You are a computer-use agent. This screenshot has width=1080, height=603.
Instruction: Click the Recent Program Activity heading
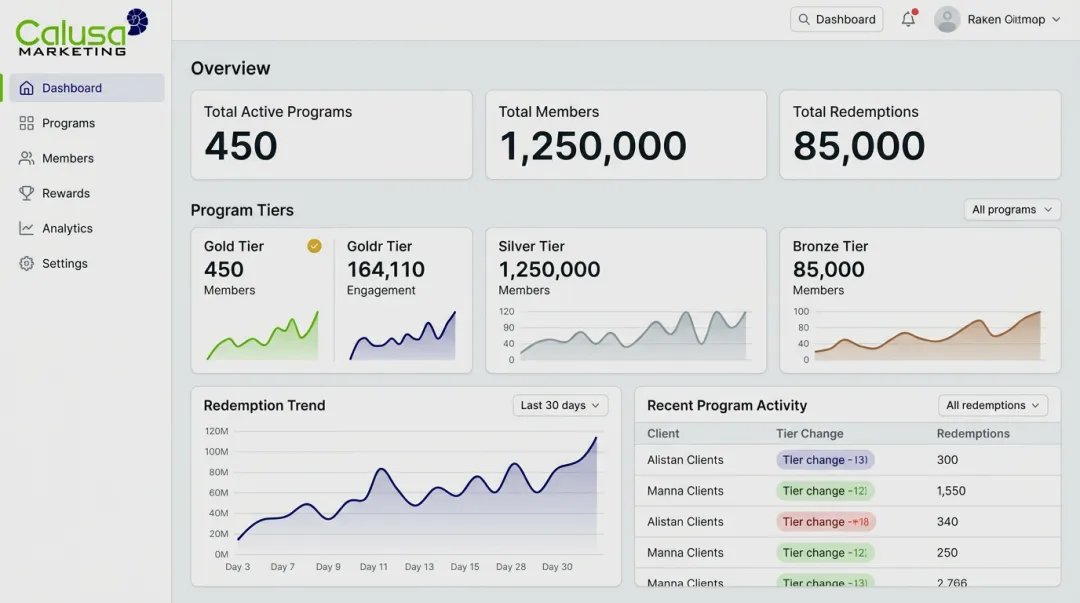pos(727,405)
